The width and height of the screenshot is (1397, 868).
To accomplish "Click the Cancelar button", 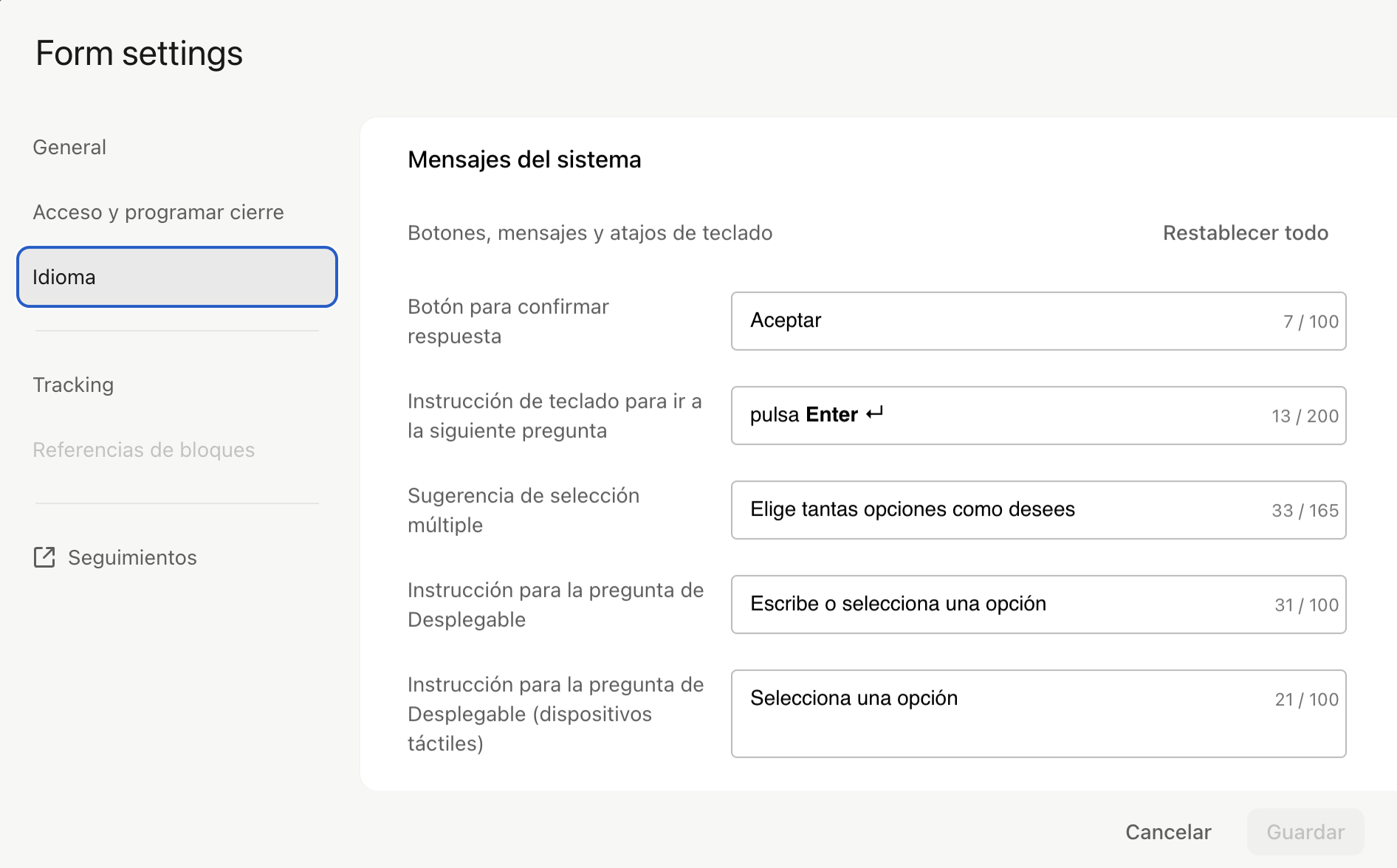I will [1168, 832].
